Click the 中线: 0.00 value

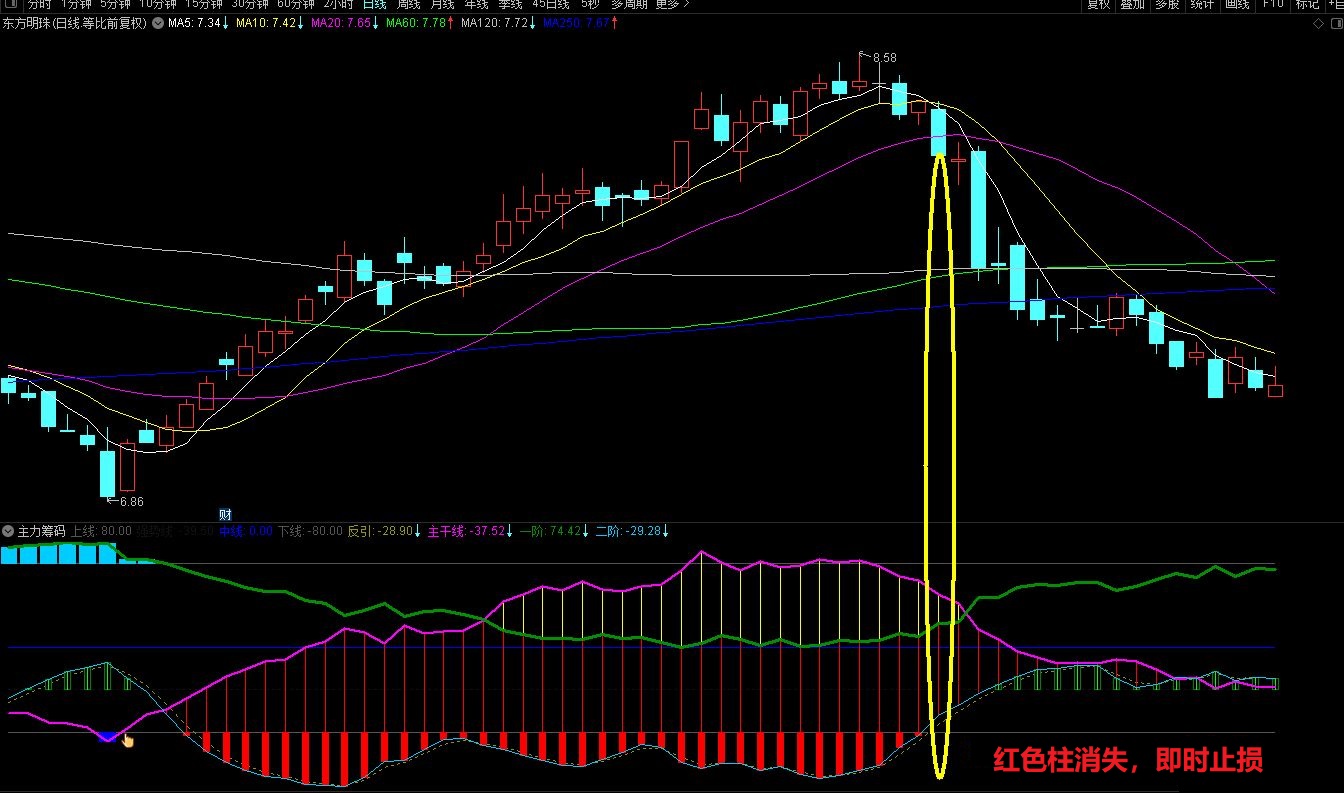coord(245,531)
